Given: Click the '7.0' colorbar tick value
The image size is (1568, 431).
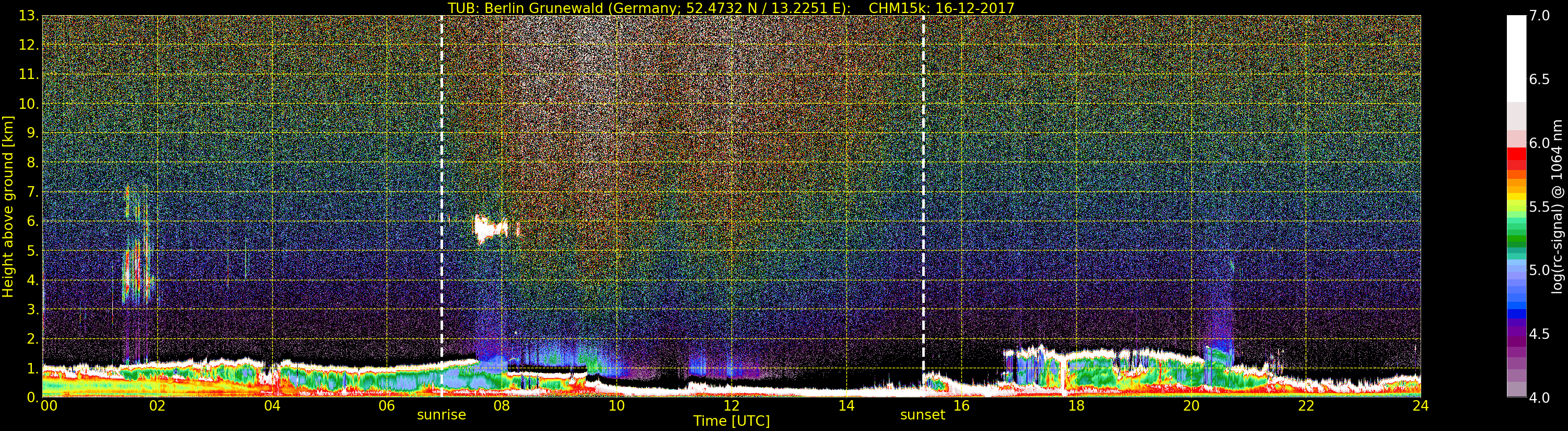Looking at the screenshot, I should point(1539,16).
